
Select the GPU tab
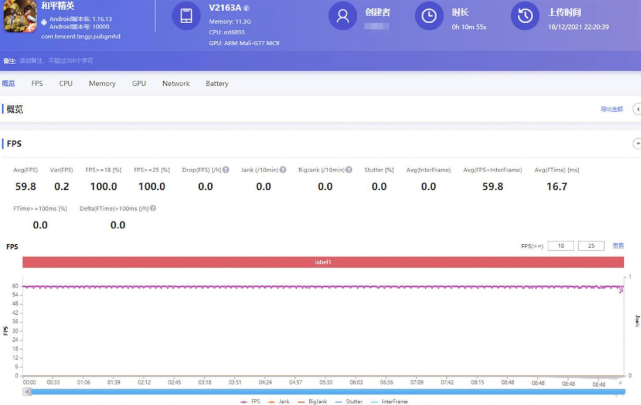pyautogui.click(x=139, y=84)
